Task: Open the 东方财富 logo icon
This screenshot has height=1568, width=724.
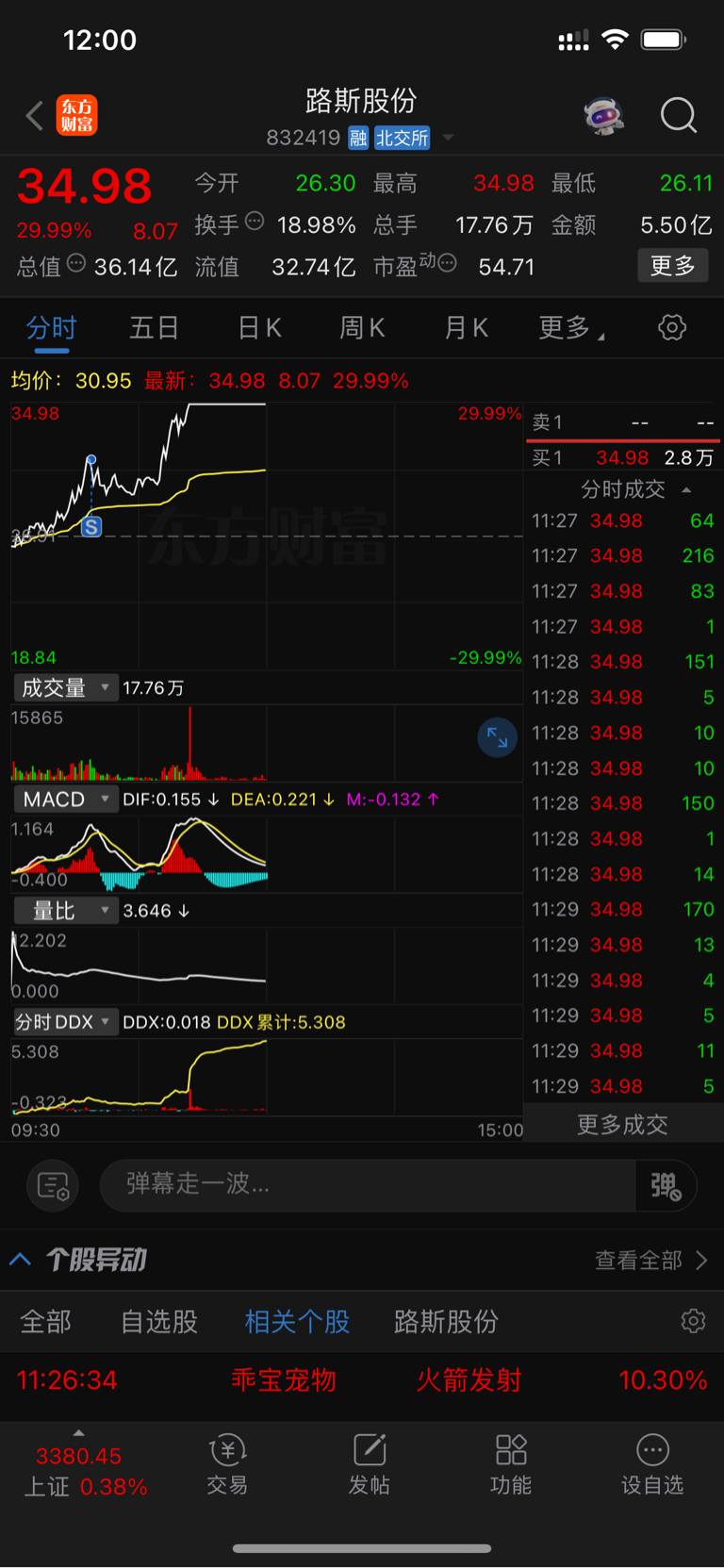Action: pyautogui.click(x=76, y=116)
